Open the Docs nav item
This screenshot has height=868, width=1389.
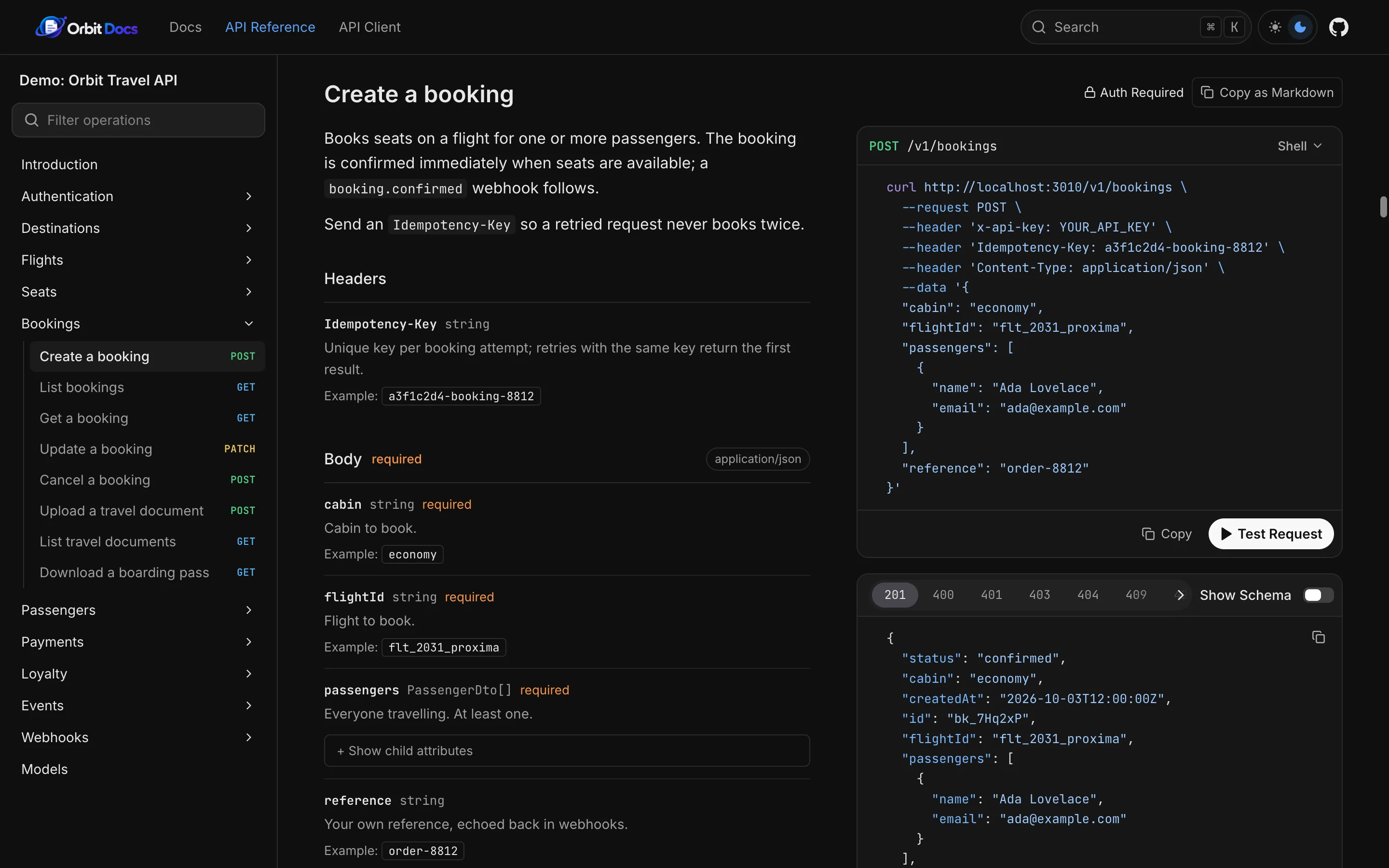185,27
